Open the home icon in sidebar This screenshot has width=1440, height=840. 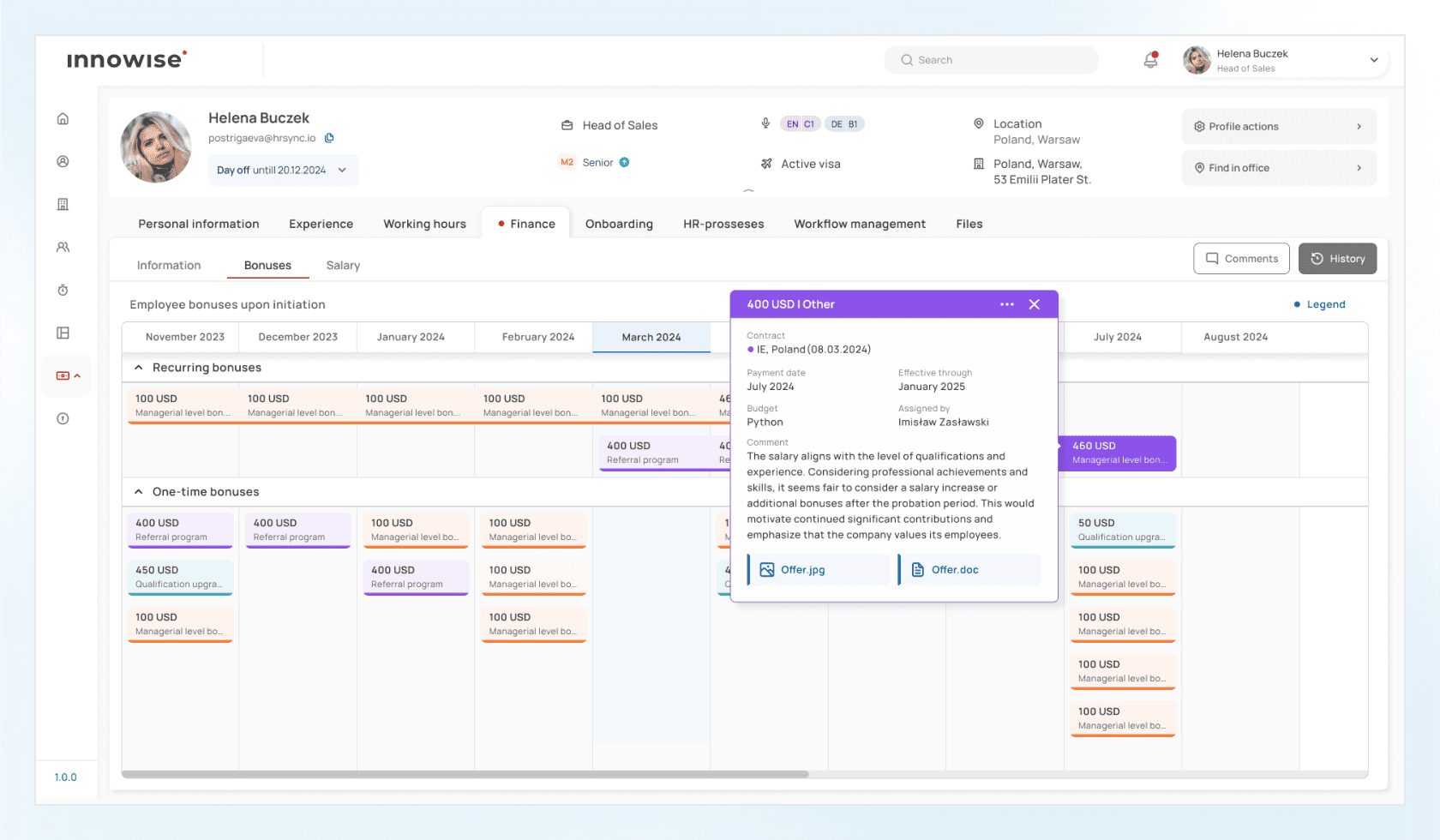point(63,119)
